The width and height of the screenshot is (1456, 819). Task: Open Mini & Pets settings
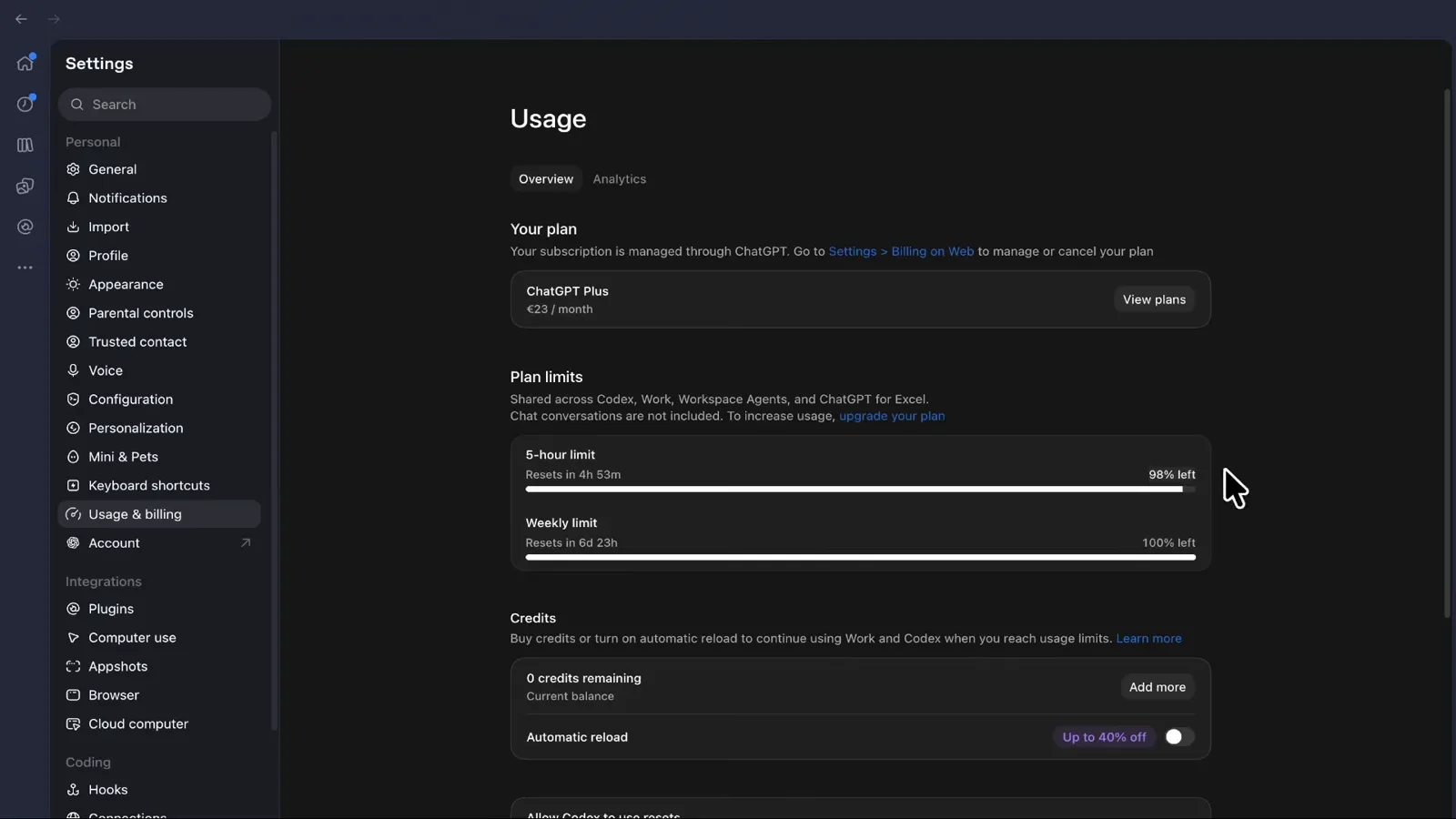159,457
